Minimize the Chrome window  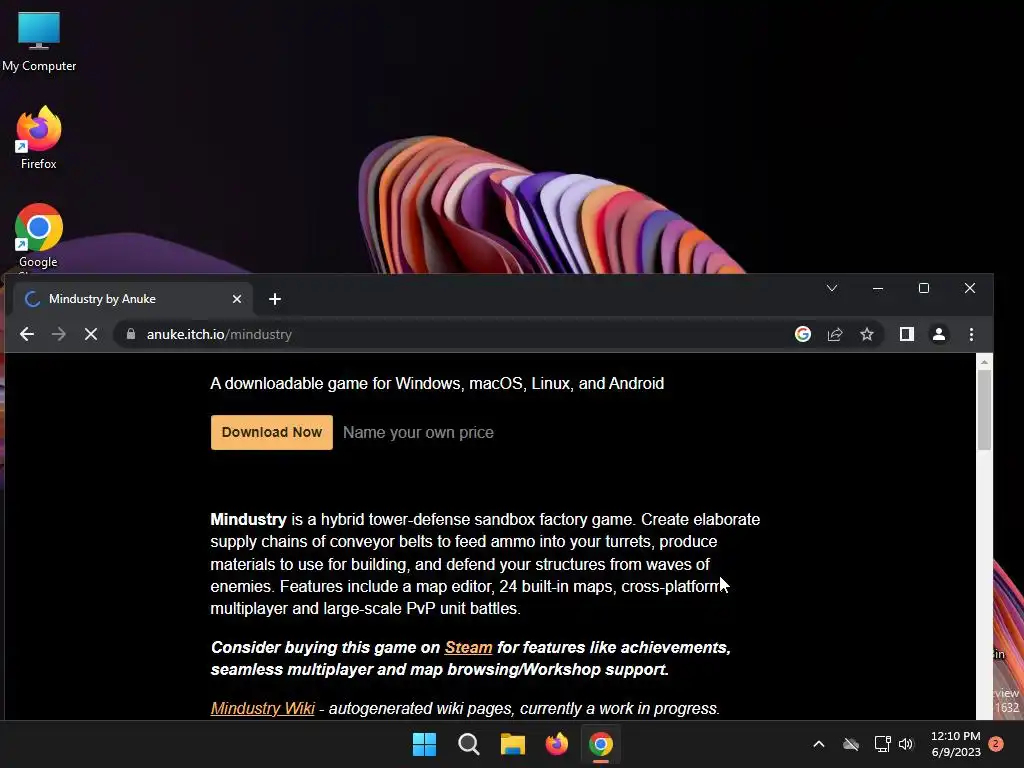878,288
